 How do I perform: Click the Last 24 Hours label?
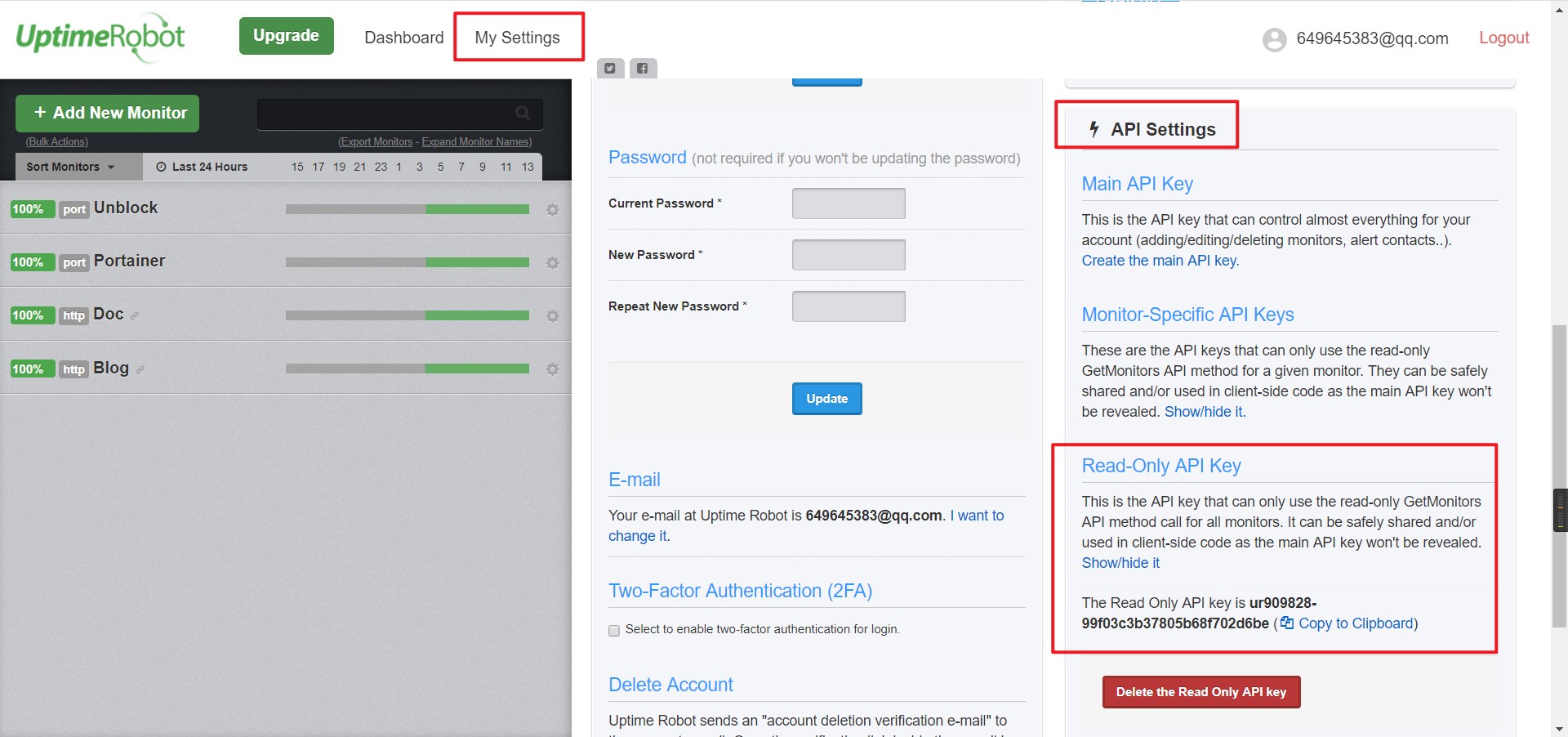pos(210,167)
